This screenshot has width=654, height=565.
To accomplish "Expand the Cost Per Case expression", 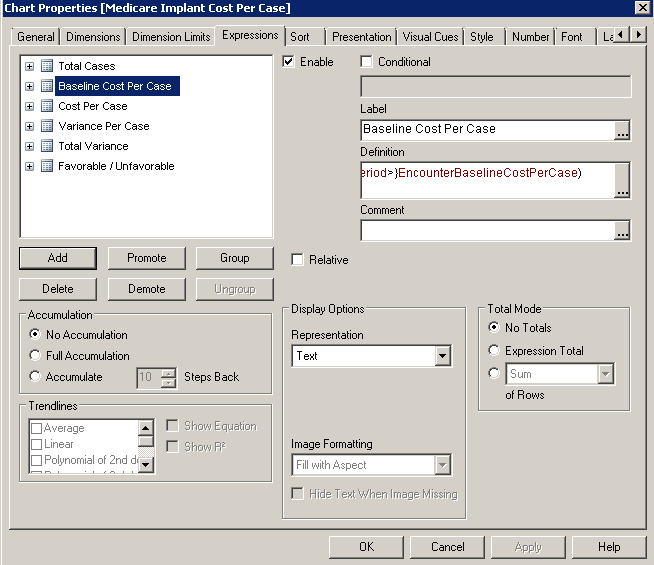I will (x=29, y=106).
